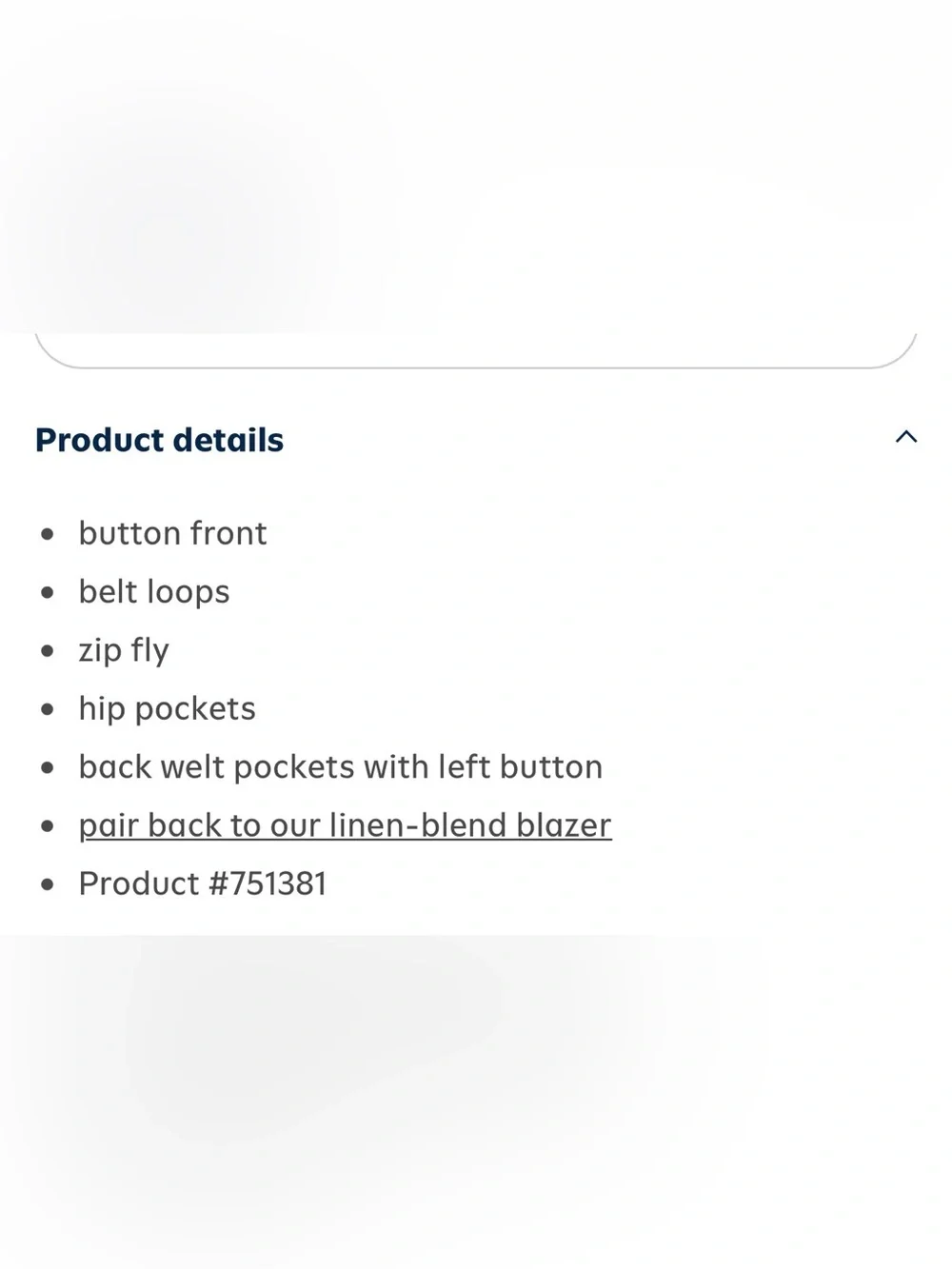This screenshot has width=952, height=1269.
Task: Click the bullet beside Product #751381
Action: [48, 885]
